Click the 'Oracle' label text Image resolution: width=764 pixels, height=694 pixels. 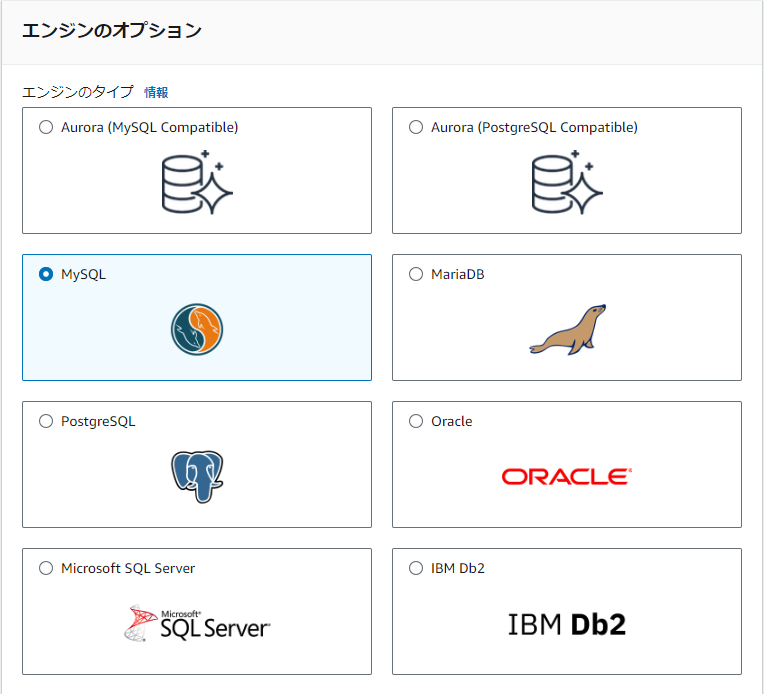(452, 421)
